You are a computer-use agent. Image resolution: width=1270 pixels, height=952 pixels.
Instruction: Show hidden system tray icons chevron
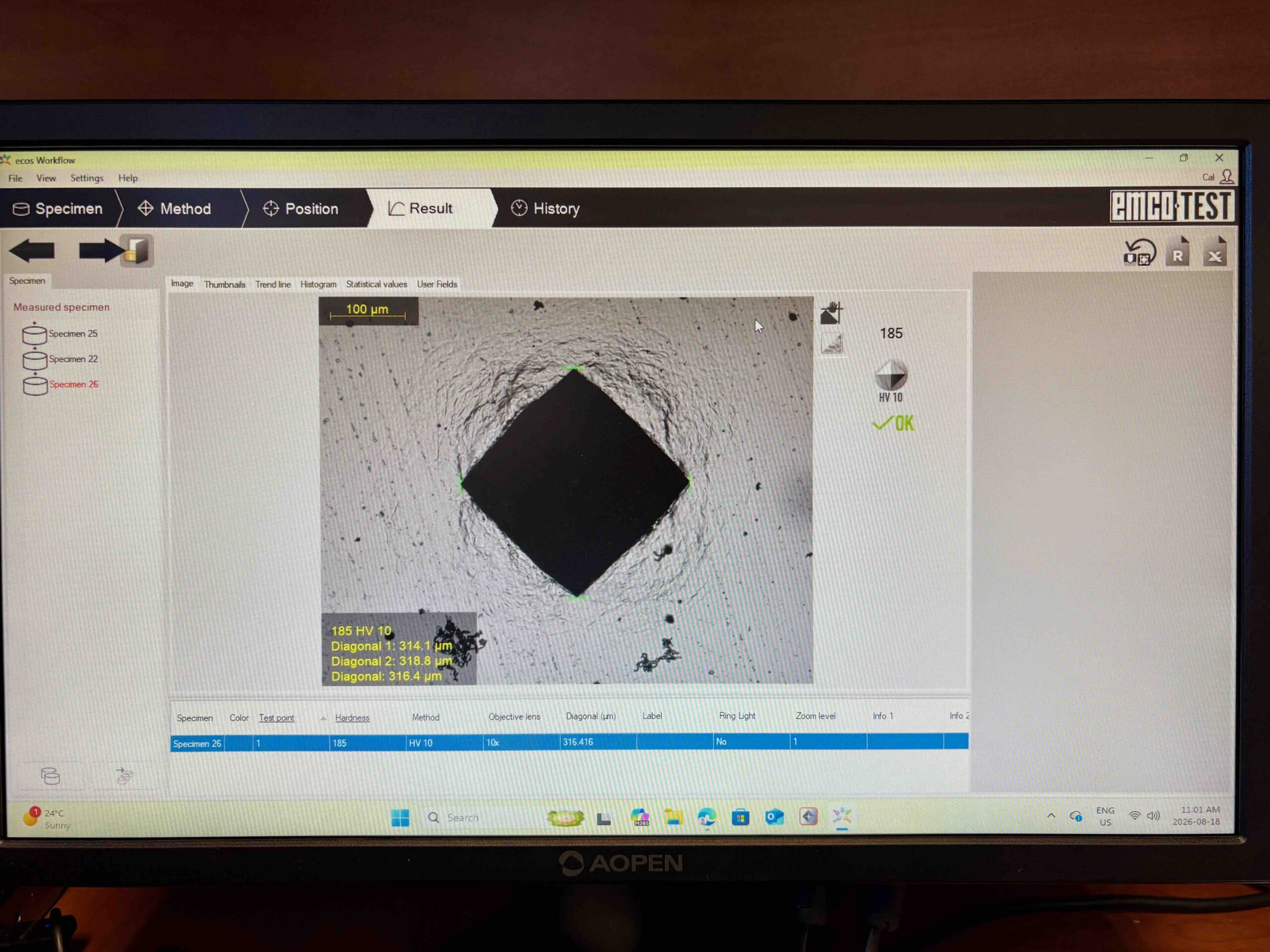(x=1051, y=816)
